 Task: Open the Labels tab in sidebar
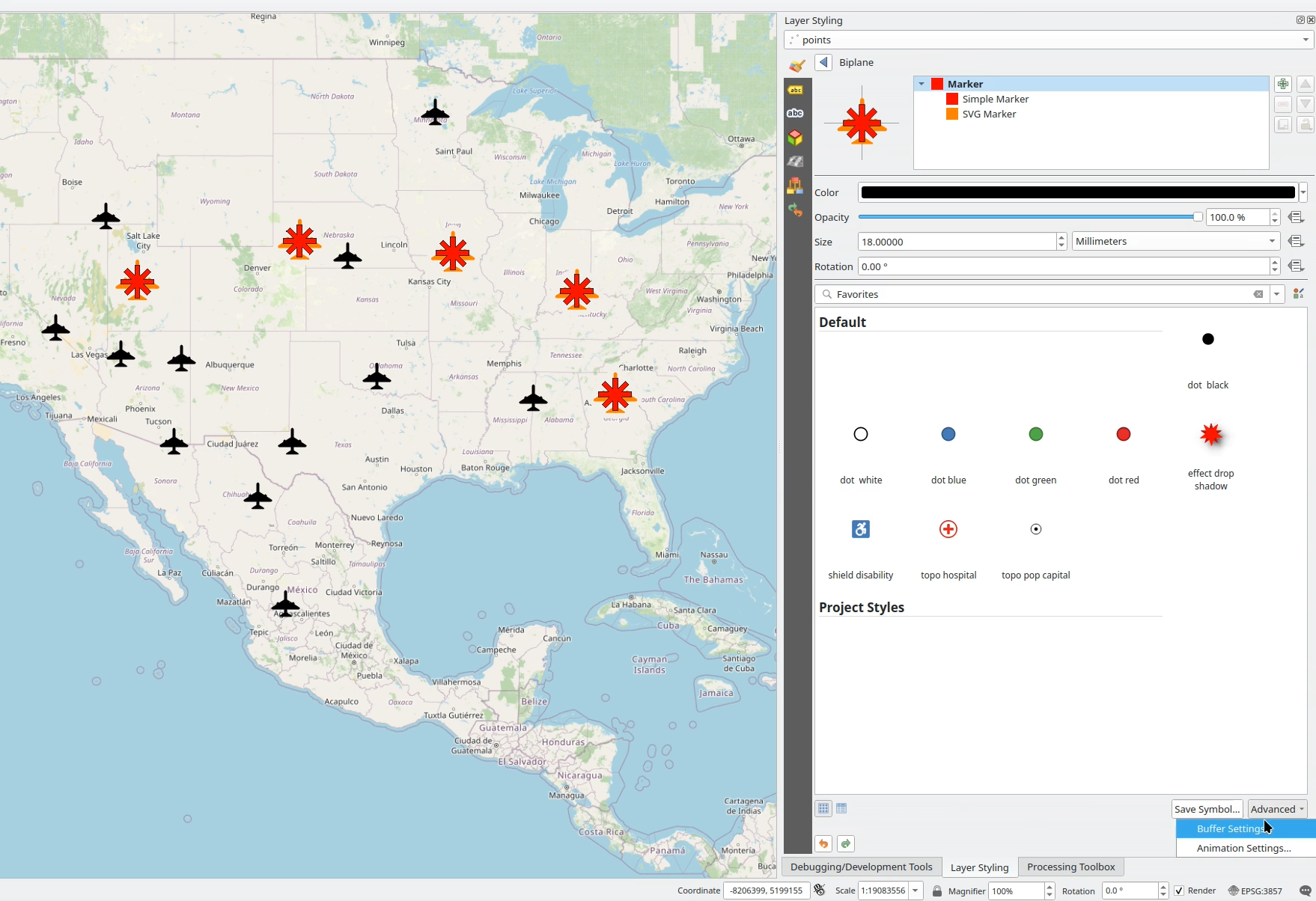(795, 90)
